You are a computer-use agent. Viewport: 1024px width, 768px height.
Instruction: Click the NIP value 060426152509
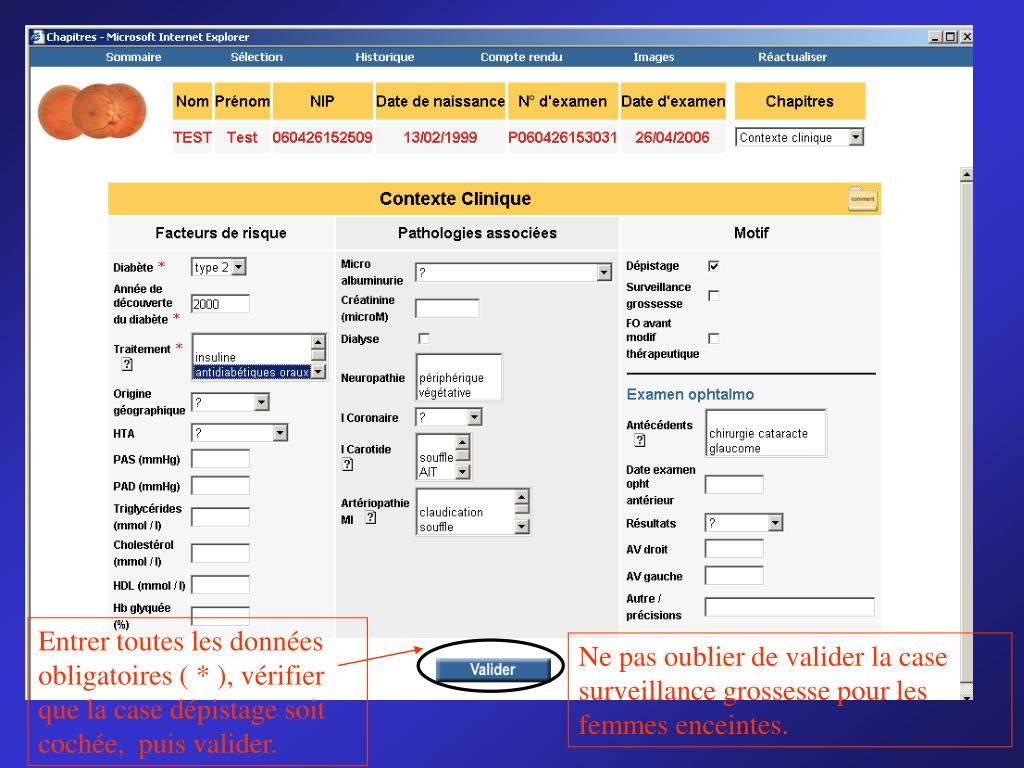pyautogui.click(x=323, y=138)
